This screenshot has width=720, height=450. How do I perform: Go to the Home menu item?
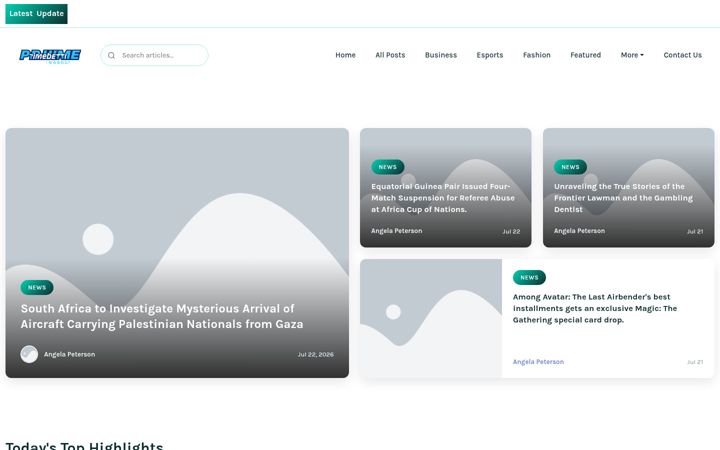(x=345, y=55)
